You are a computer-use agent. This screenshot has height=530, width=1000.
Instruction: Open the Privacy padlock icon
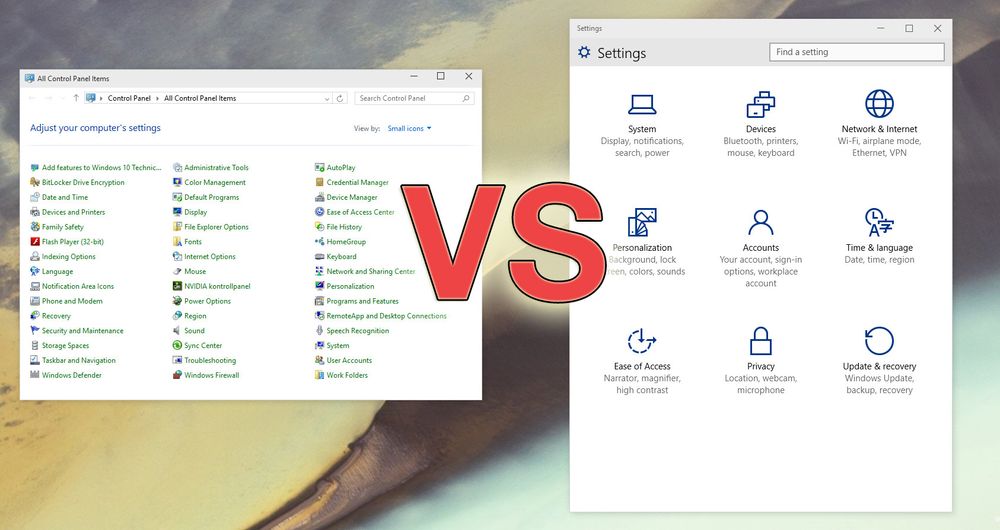coord(760,341)
